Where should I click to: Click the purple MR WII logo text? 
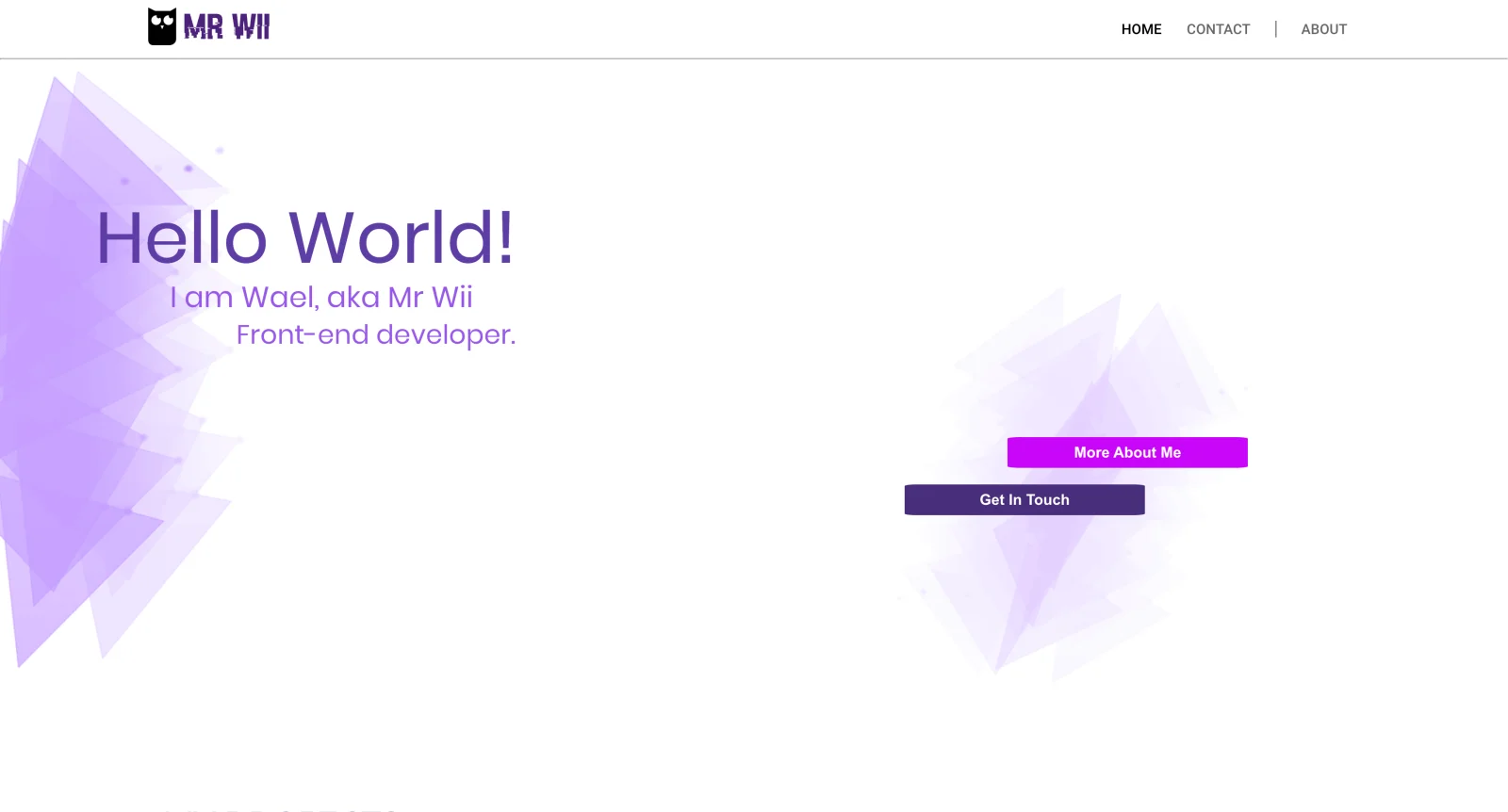click(227, 26)
